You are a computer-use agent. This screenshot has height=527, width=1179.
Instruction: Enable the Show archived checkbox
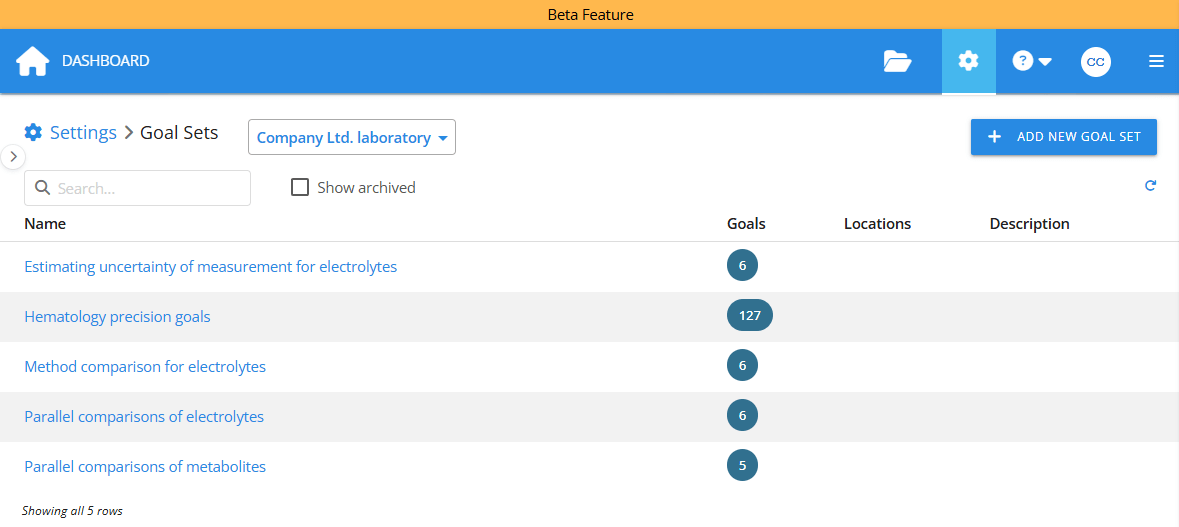tap(300, 187)
